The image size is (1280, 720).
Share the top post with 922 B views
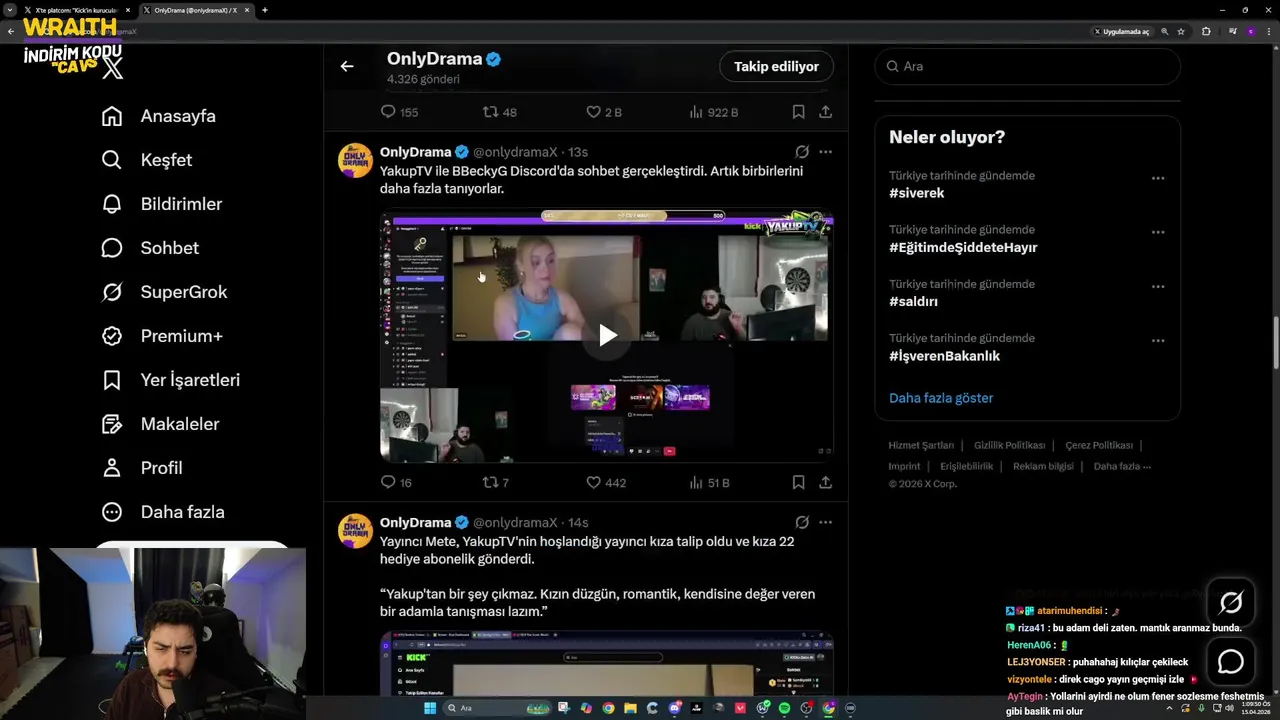click(x=825, y=112)
